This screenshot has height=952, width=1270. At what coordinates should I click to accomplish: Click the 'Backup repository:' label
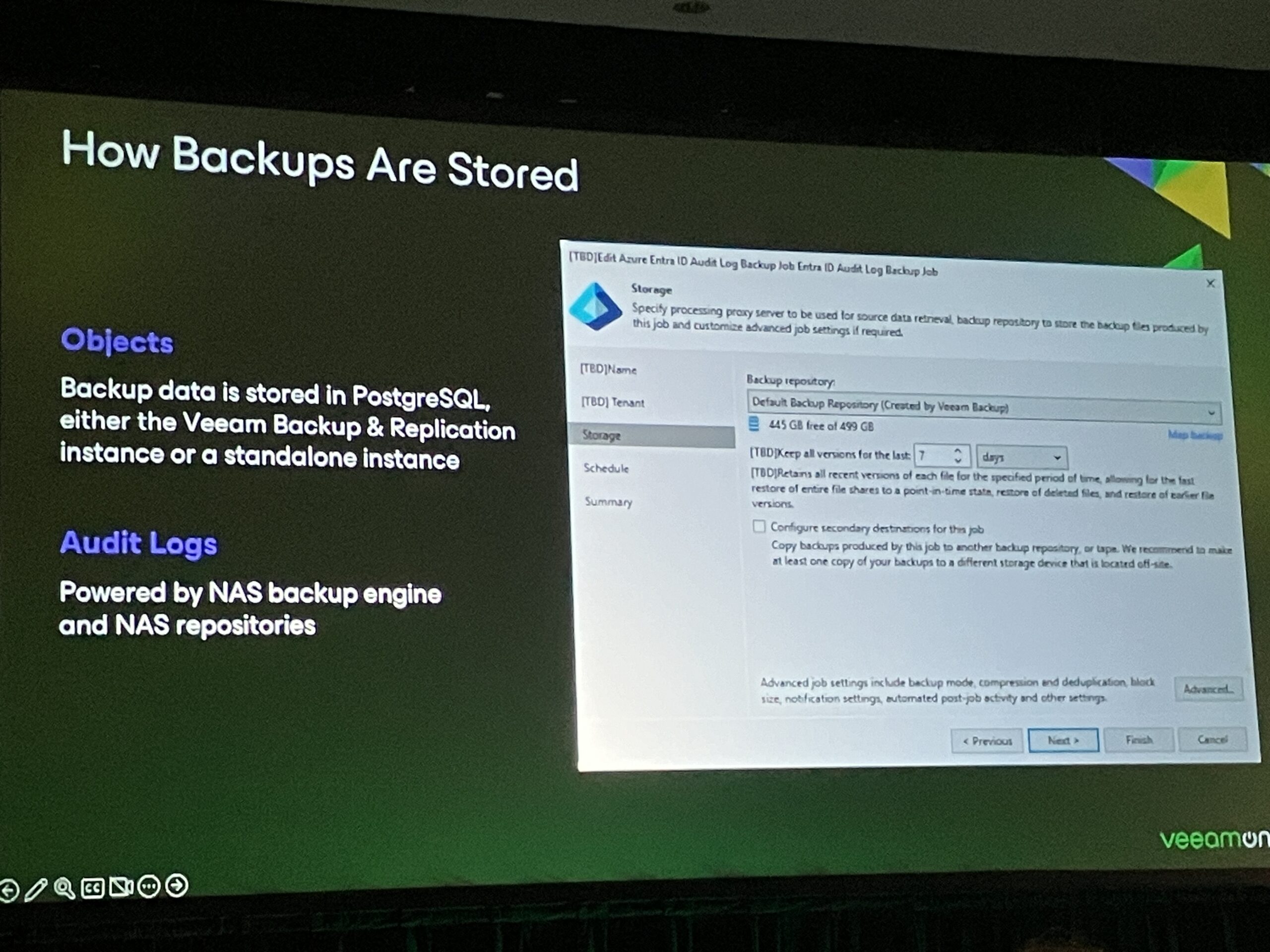pos(791,380)
